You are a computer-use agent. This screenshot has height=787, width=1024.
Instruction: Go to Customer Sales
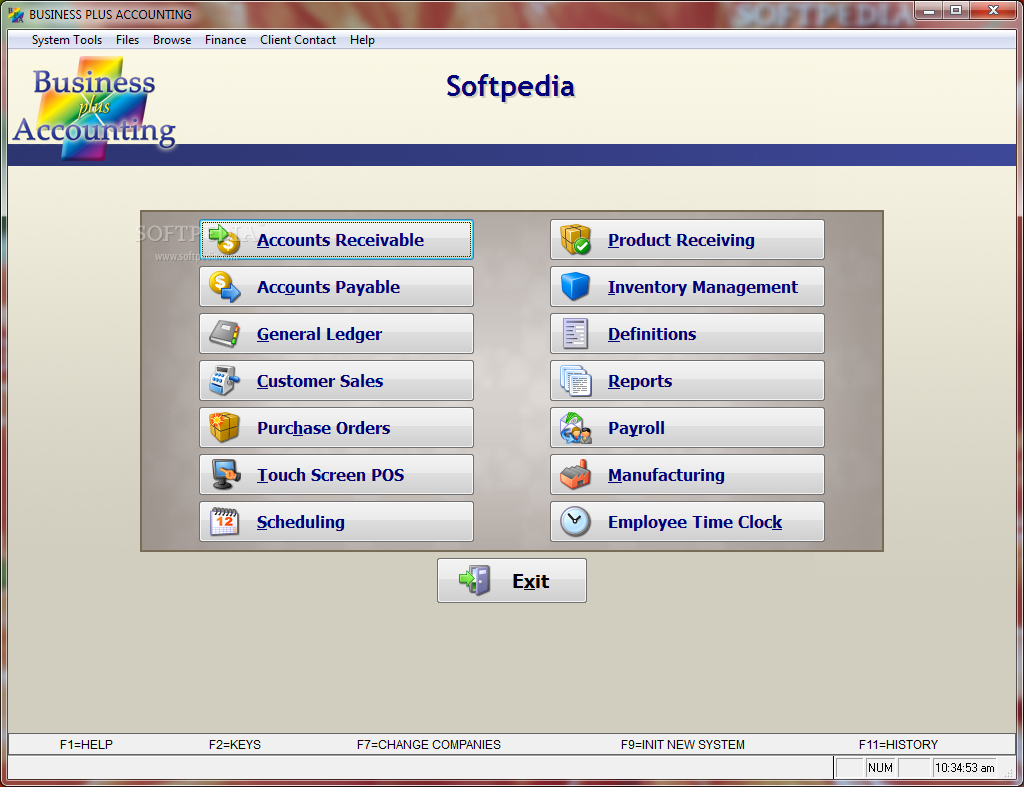(336, 381)
